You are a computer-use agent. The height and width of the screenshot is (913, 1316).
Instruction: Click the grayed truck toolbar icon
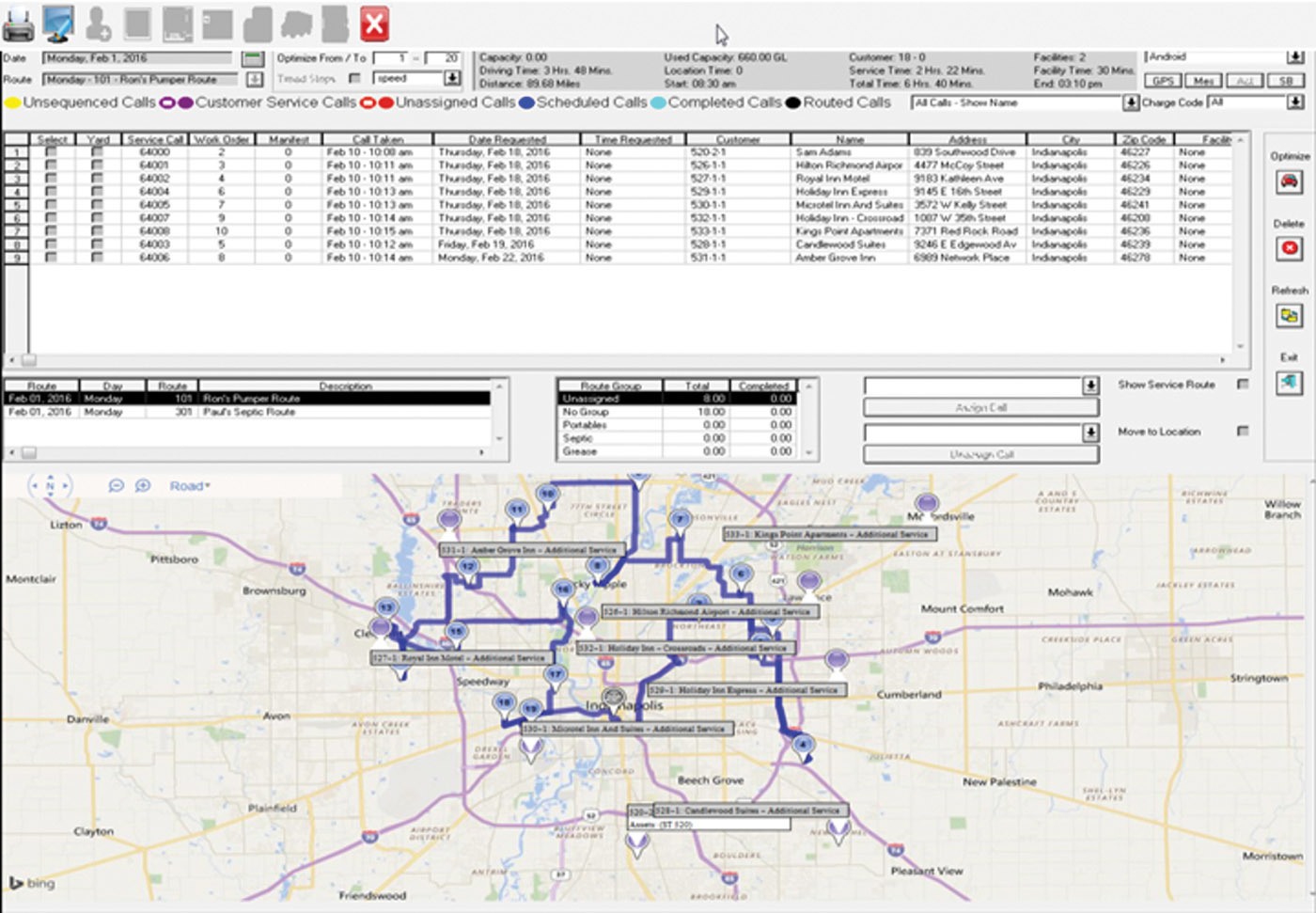click(298, 24)
